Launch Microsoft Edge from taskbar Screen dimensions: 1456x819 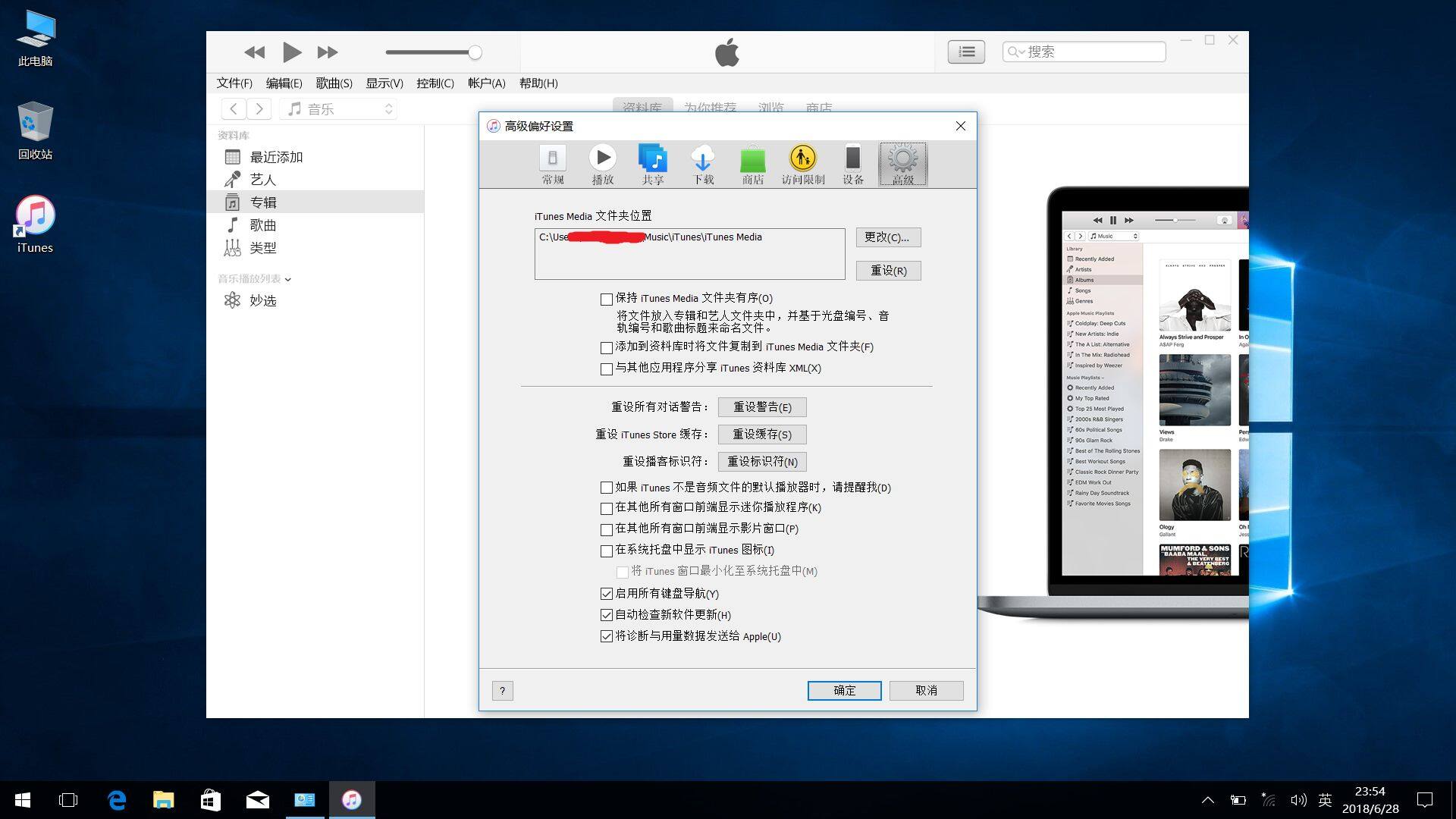click(116, 800)
